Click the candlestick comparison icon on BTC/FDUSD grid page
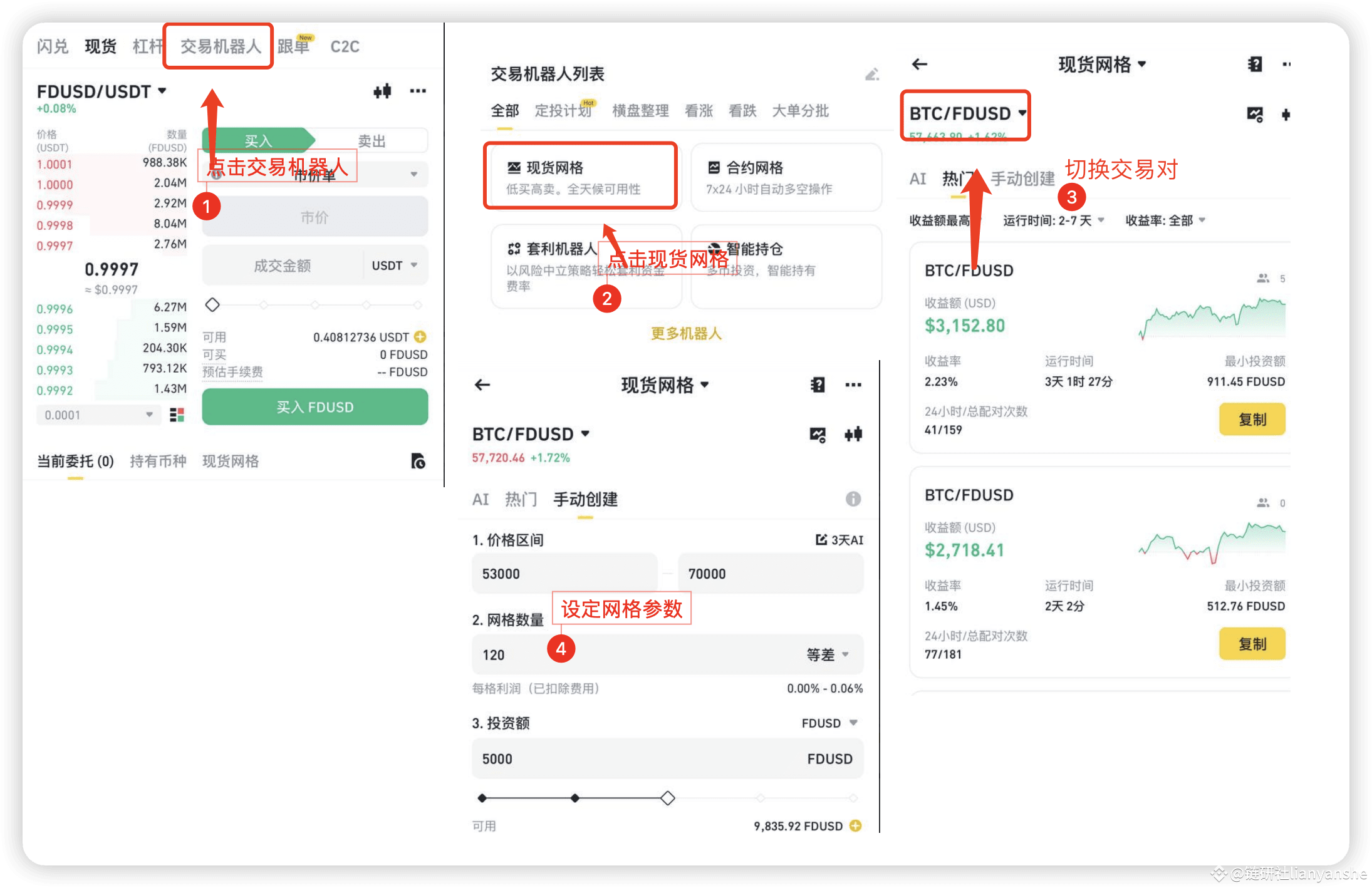 coord(853,435)
